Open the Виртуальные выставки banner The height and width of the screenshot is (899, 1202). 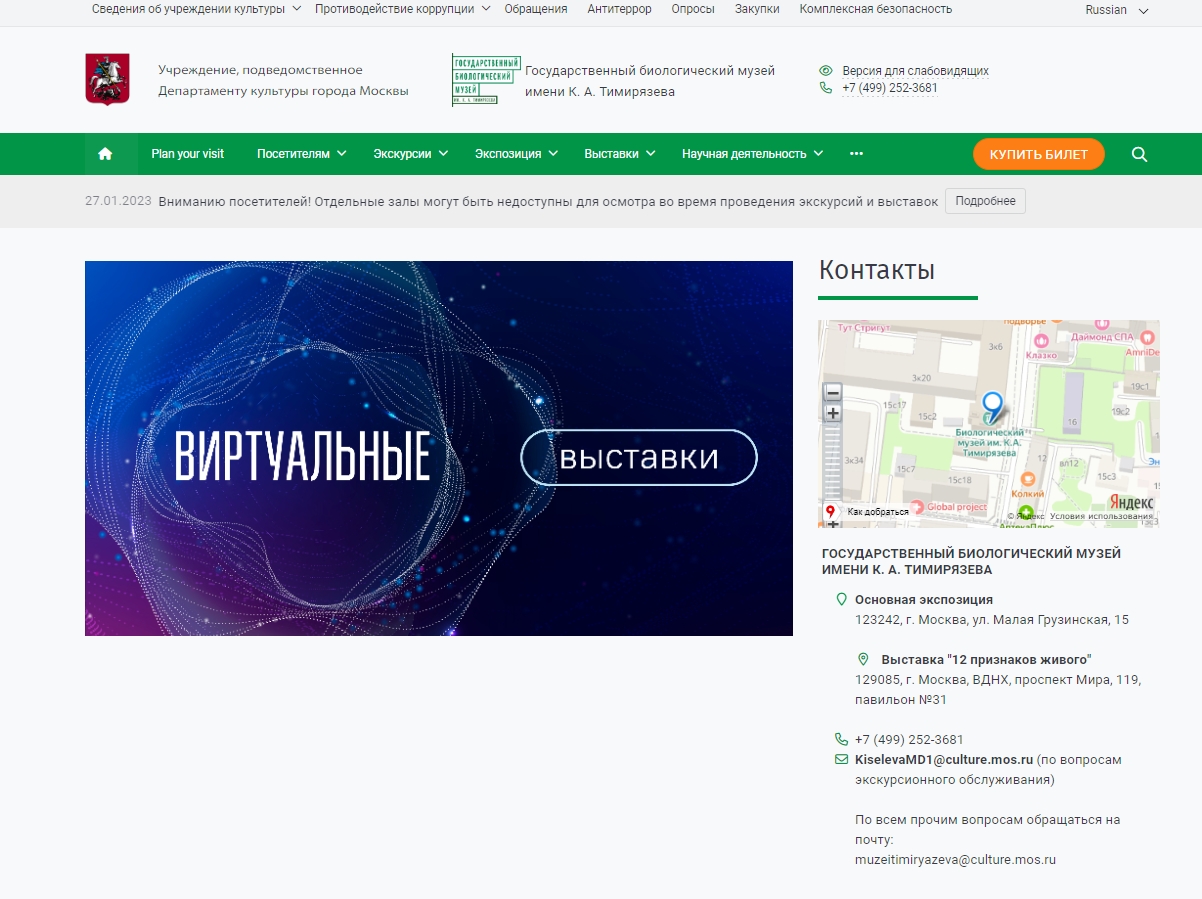coord(438,449)
